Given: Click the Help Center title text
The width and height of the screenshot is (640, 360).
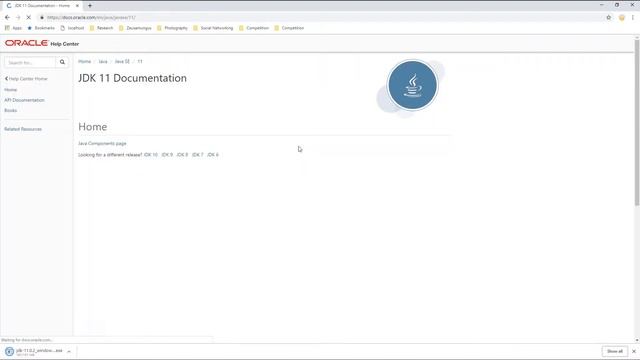Looking at the screenshot, I should tap(64, 44).
